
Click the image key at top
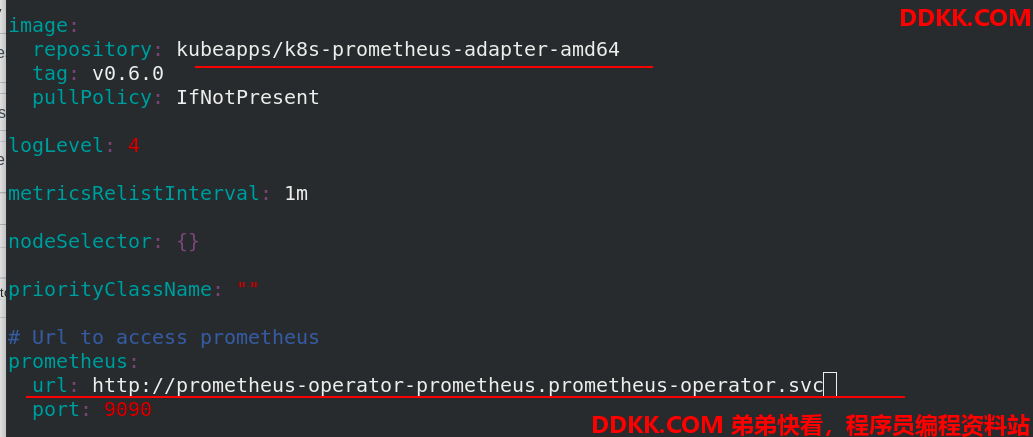click(38, 26)
